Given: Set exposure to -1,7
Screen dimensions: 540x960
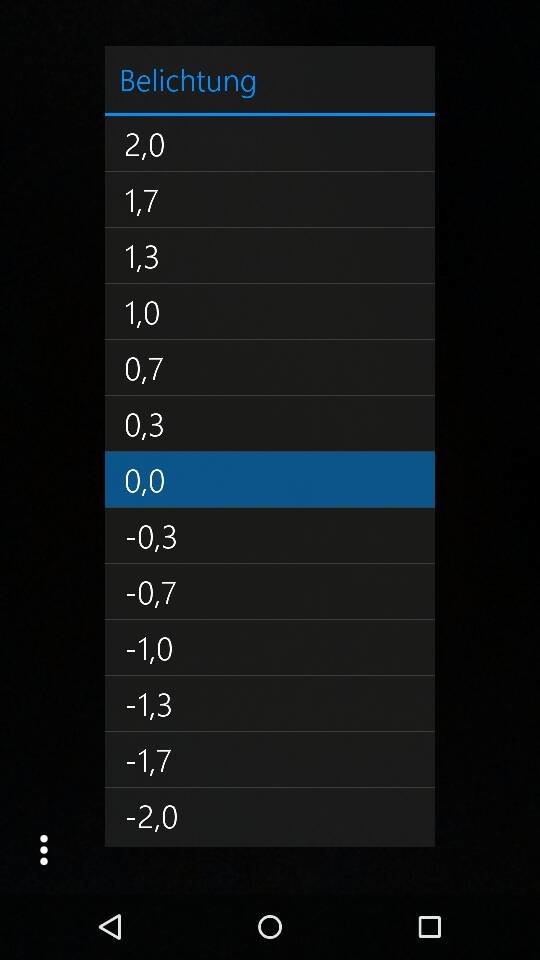Looking at the screenshot, I should point(270,760).
